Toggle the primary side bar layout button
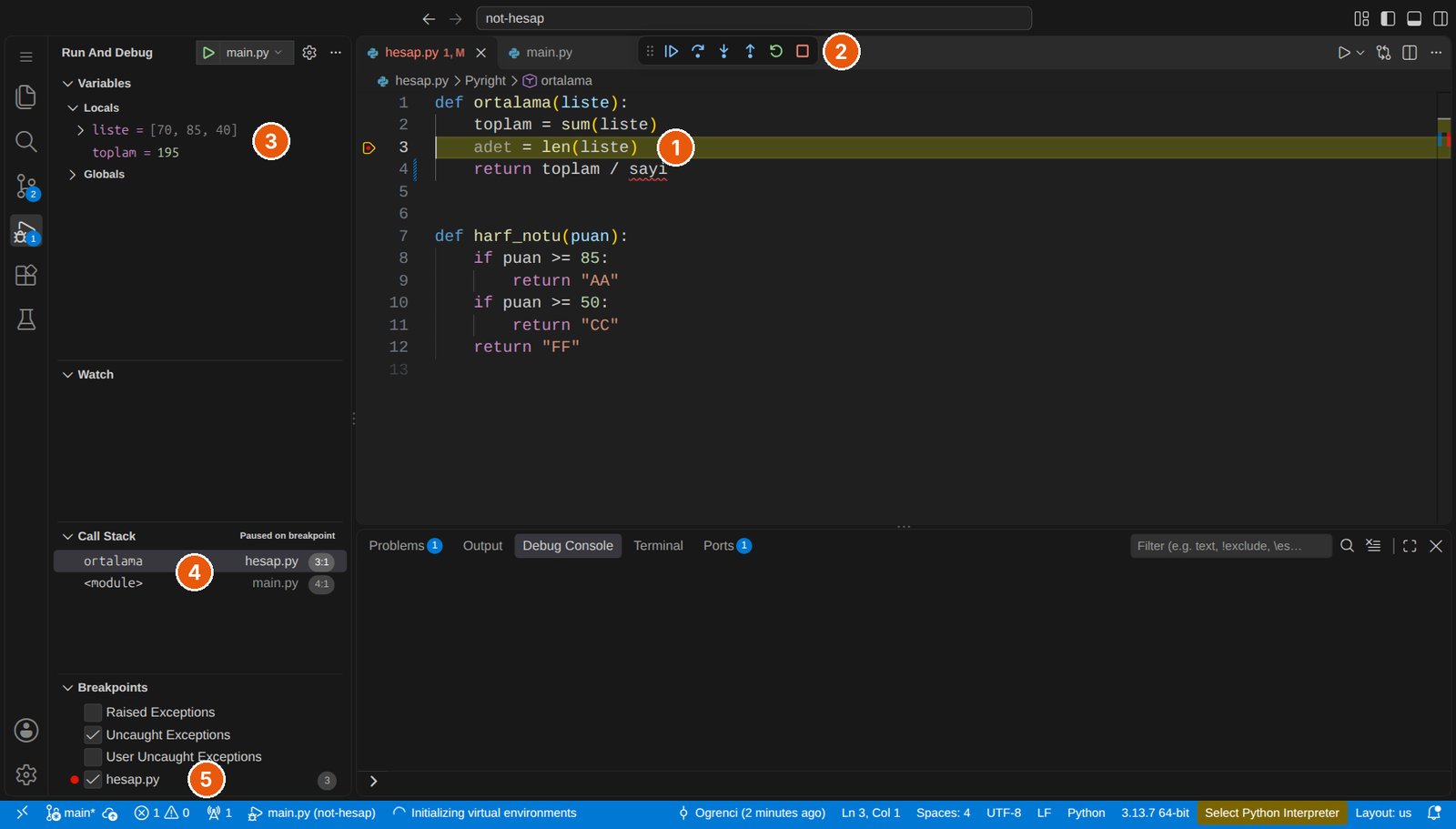The width and height of the screenshot is (1456, 829). (x=1388, y=18)
